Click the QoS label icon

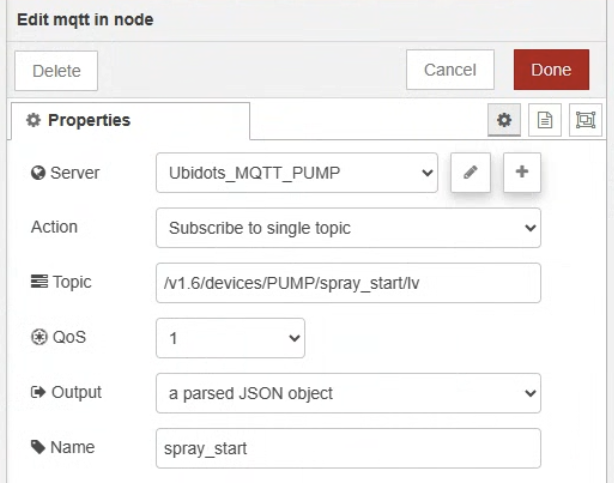[38, 338]
